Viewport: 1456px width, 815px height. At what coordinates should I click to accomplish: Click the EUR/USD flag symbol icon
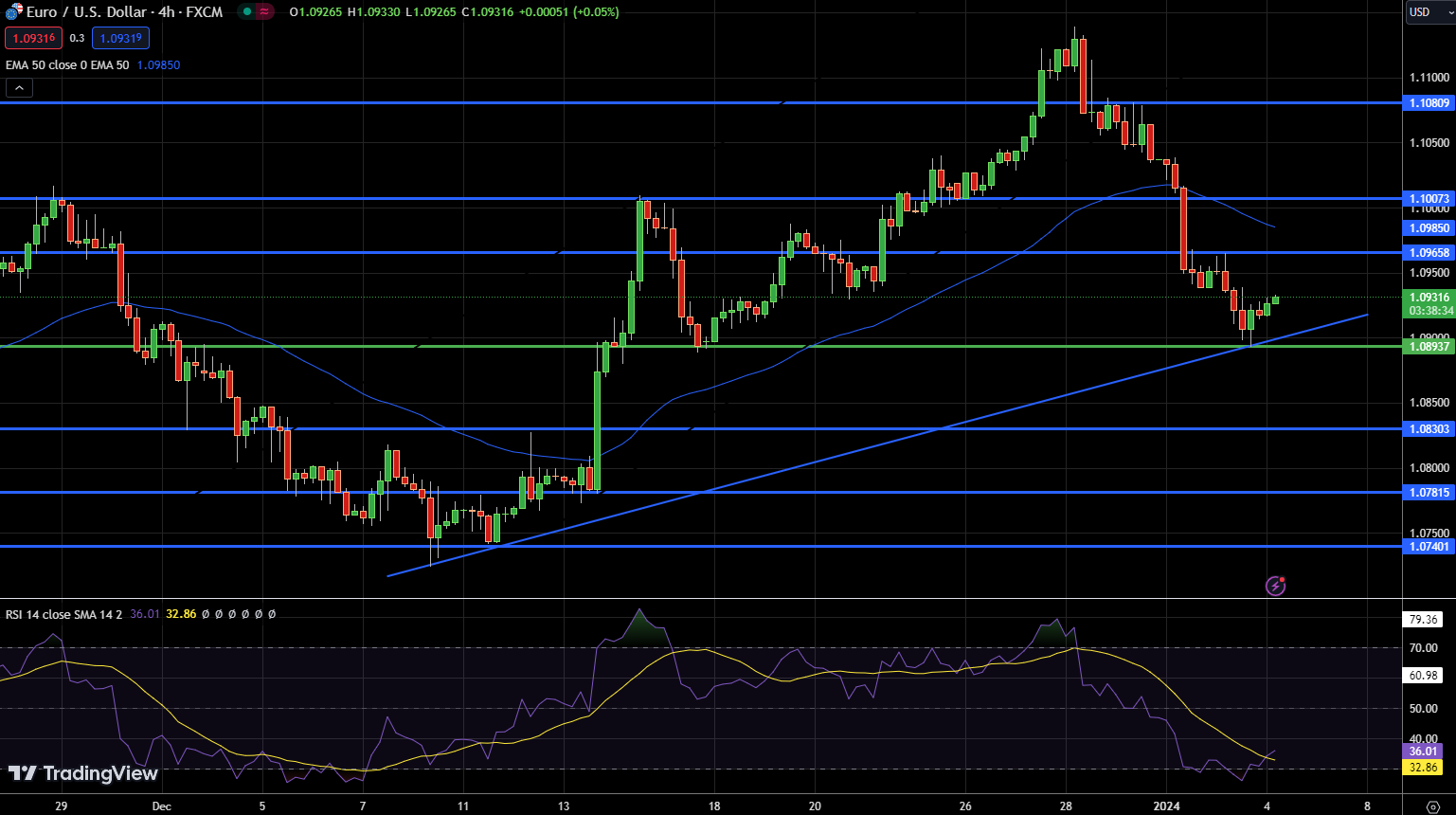13,12
